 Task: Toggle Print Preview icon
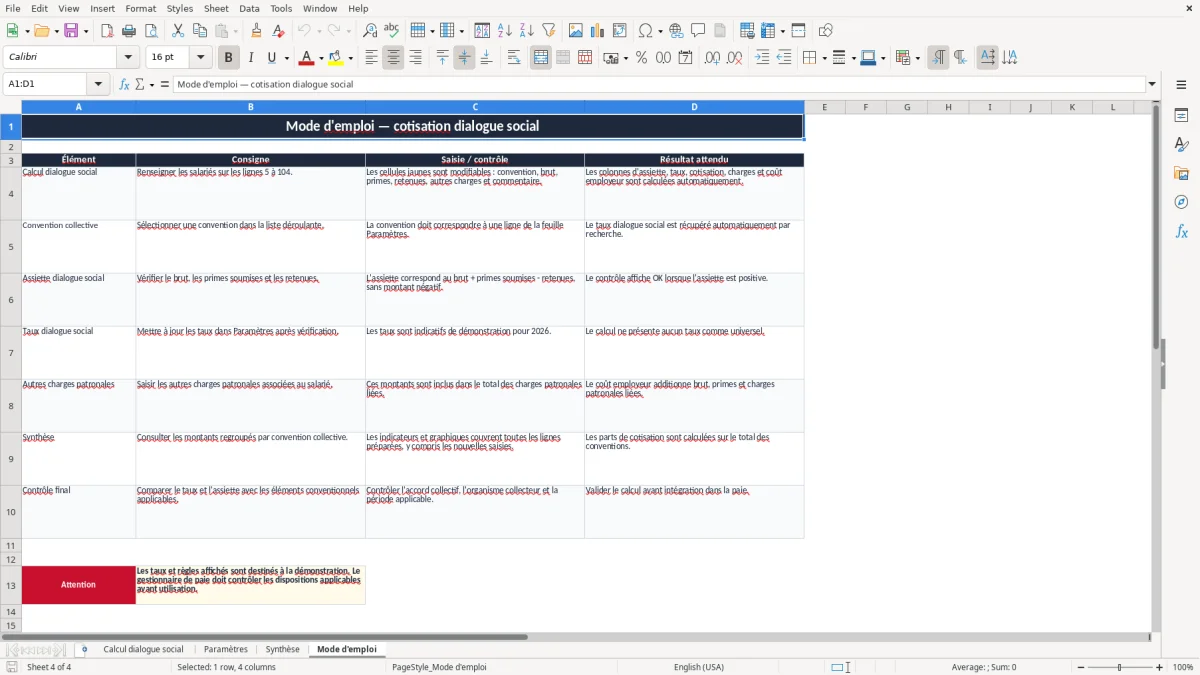tap(150, 31)
